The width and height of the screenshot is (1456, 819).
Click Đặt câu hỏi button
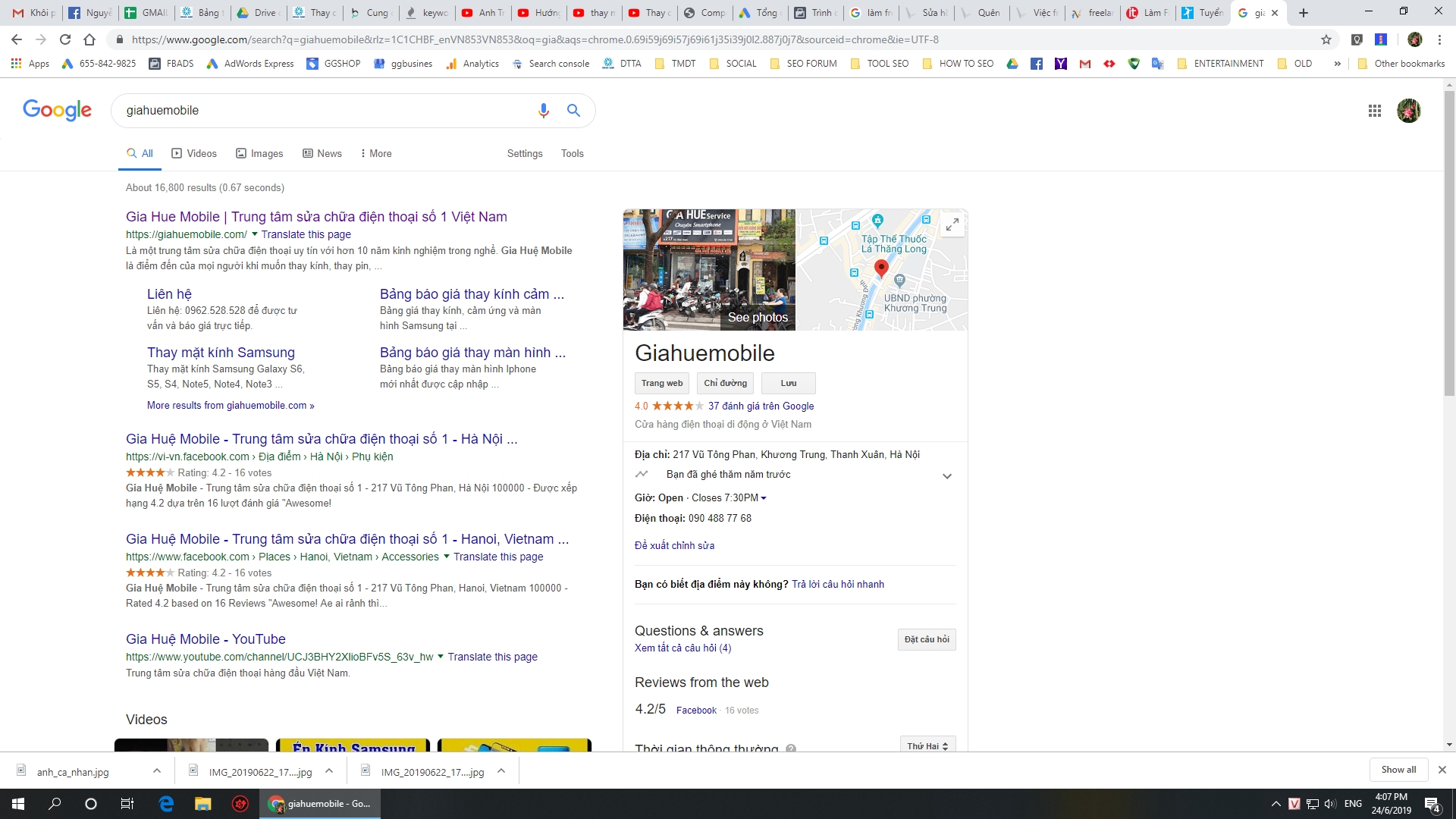click(x=927, y=639)
